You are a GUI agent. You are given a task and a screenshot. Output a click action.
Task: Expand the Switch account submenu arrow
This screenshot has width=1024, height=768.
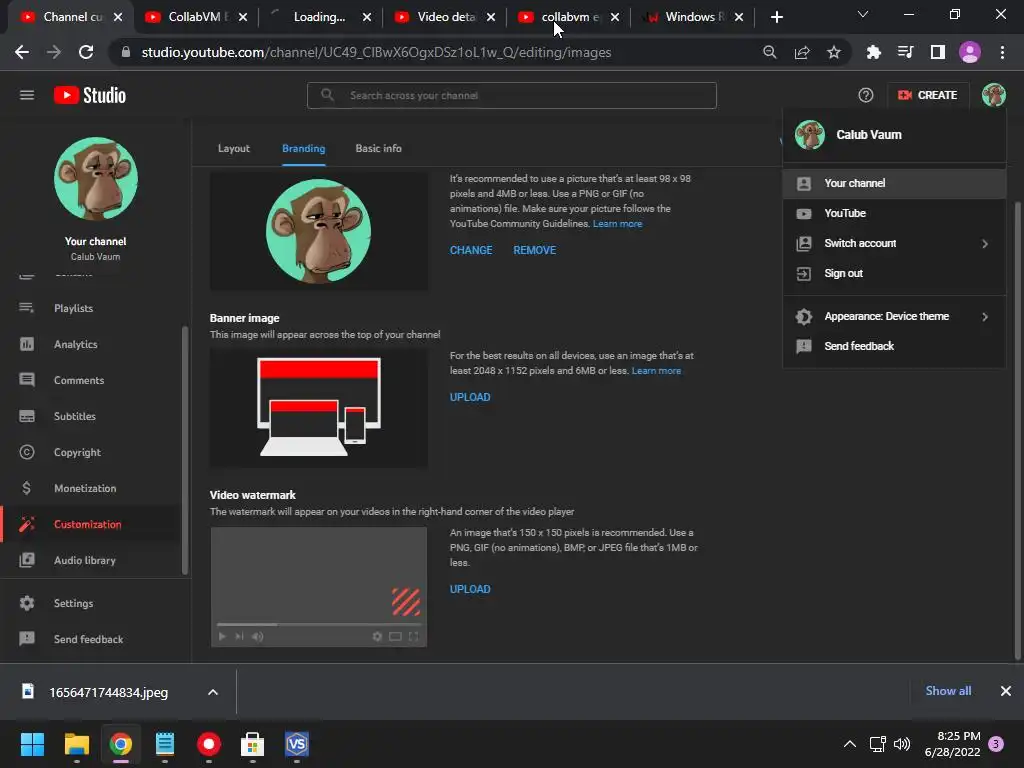(985, 244)
